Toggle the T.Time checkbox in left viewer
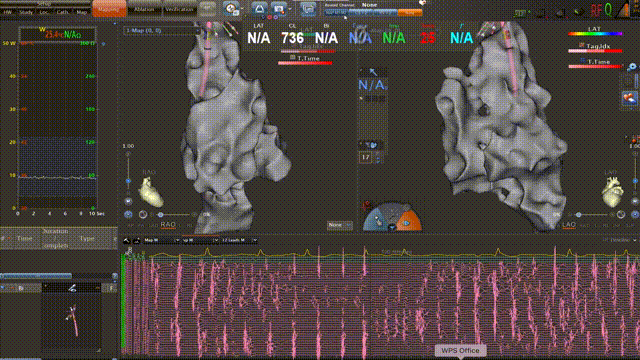 (x=292, y=58)
